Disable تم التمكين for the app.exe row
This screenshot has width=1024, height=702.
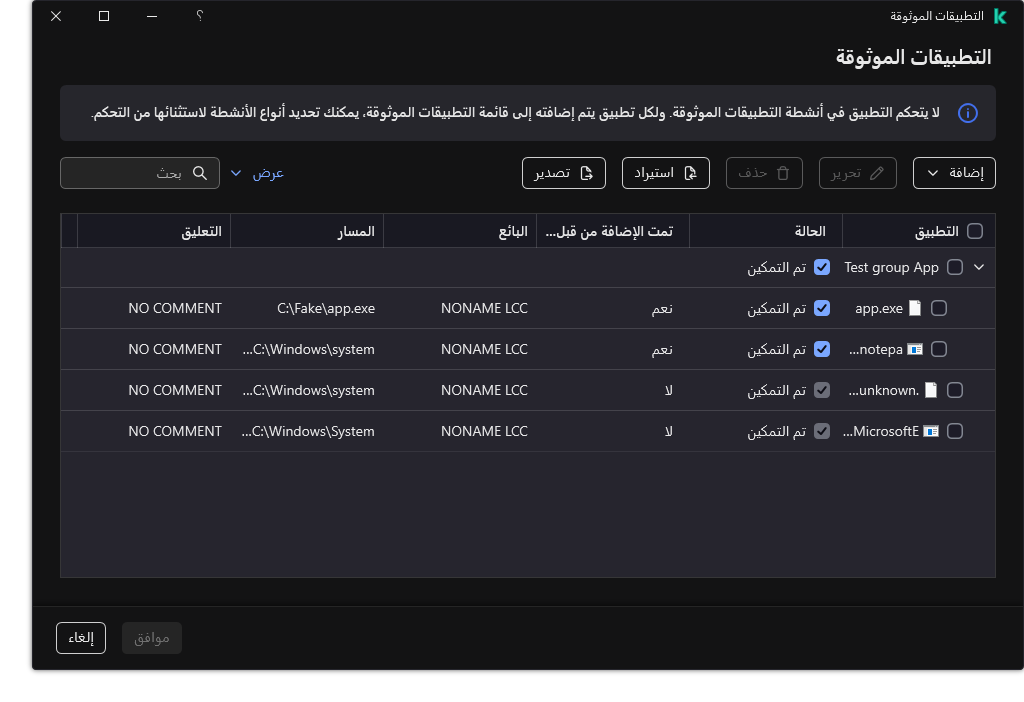[822, 308]
